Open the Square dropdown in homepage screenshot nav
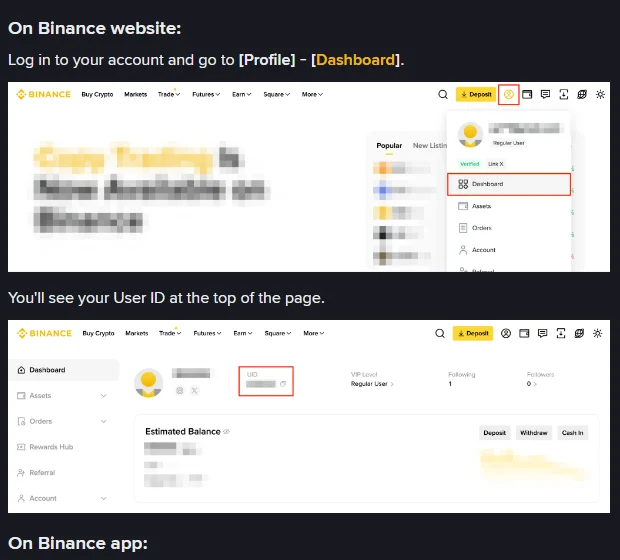Viewport: 620px width, 560px height. (277, 95)
